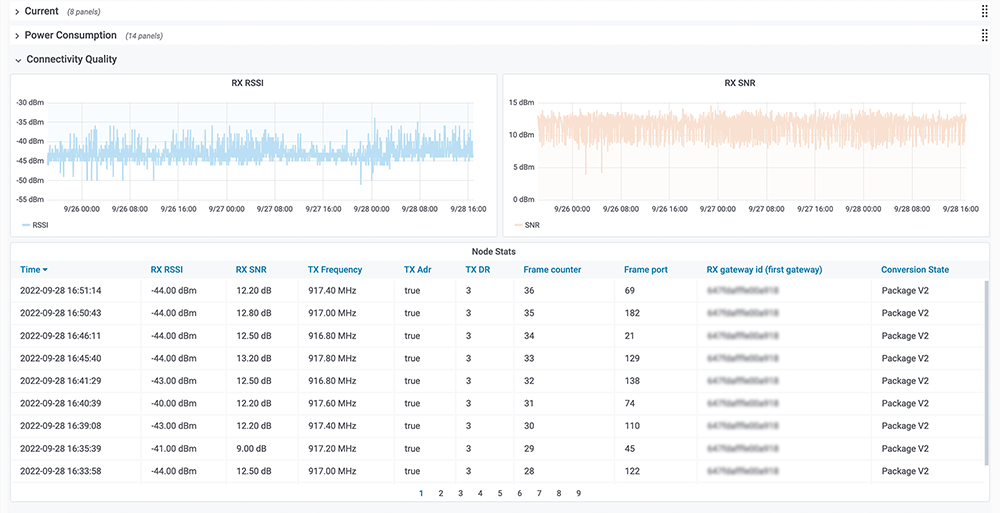Screen dimensions: 1000x513
Task: Click the (14 panels) count label
Action: coord(144,36)
